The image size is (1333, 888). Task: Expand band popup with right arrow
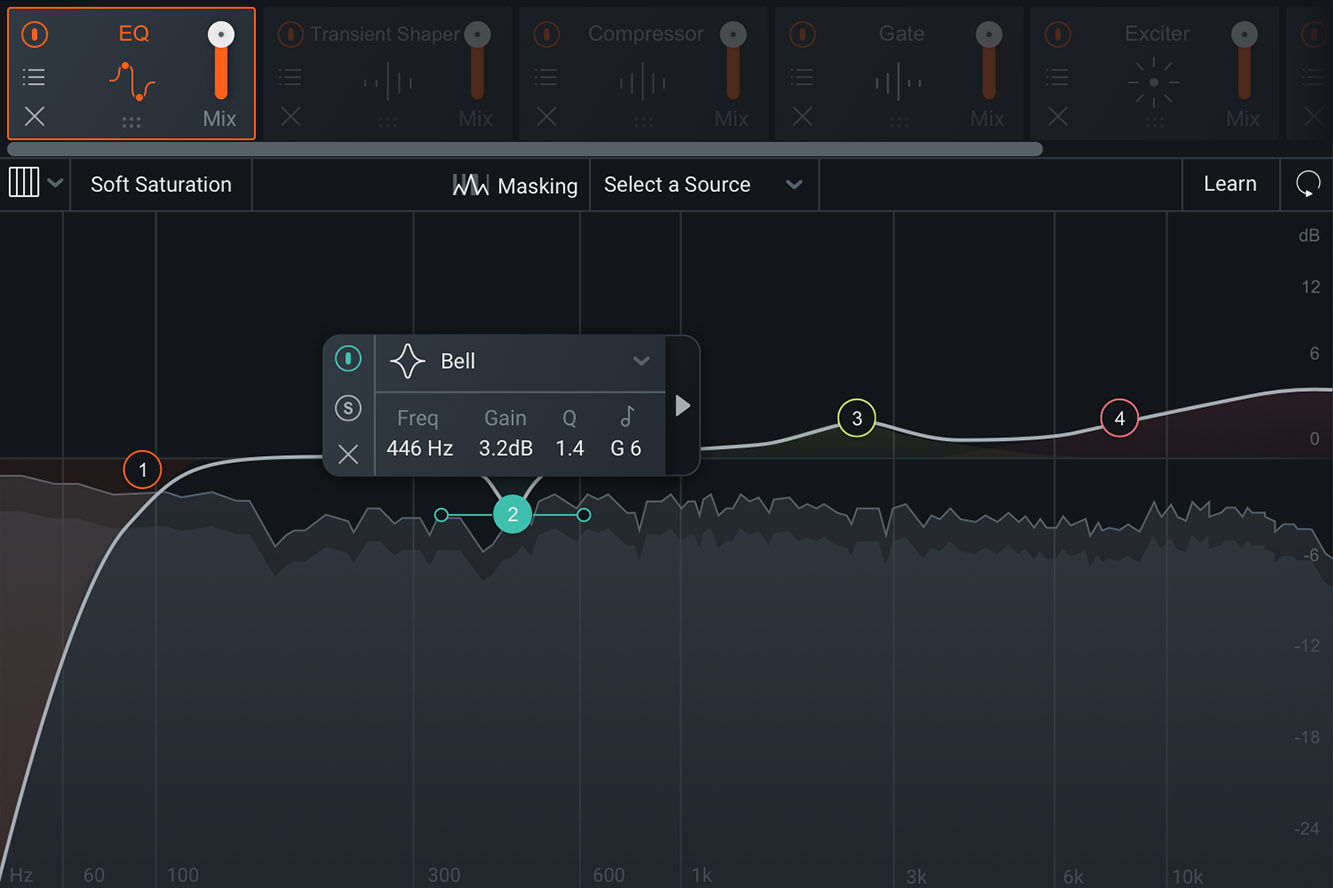[682, 405]
